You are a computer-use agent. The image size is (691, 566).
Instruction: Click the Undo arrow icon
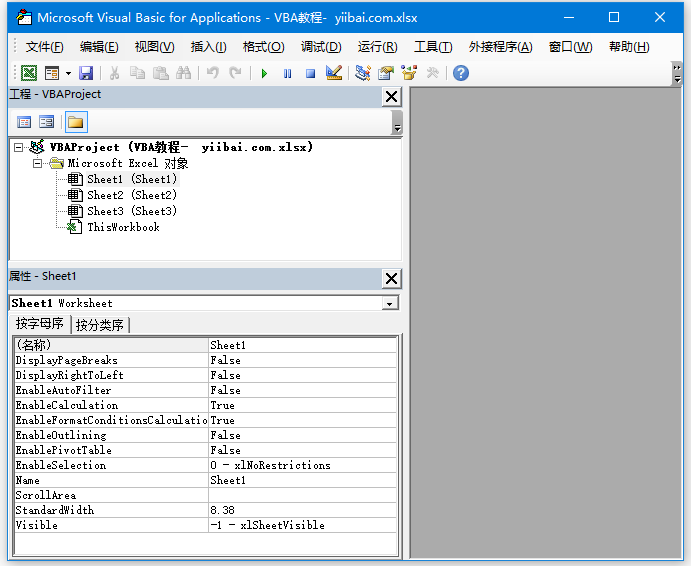tap(213, 73)
